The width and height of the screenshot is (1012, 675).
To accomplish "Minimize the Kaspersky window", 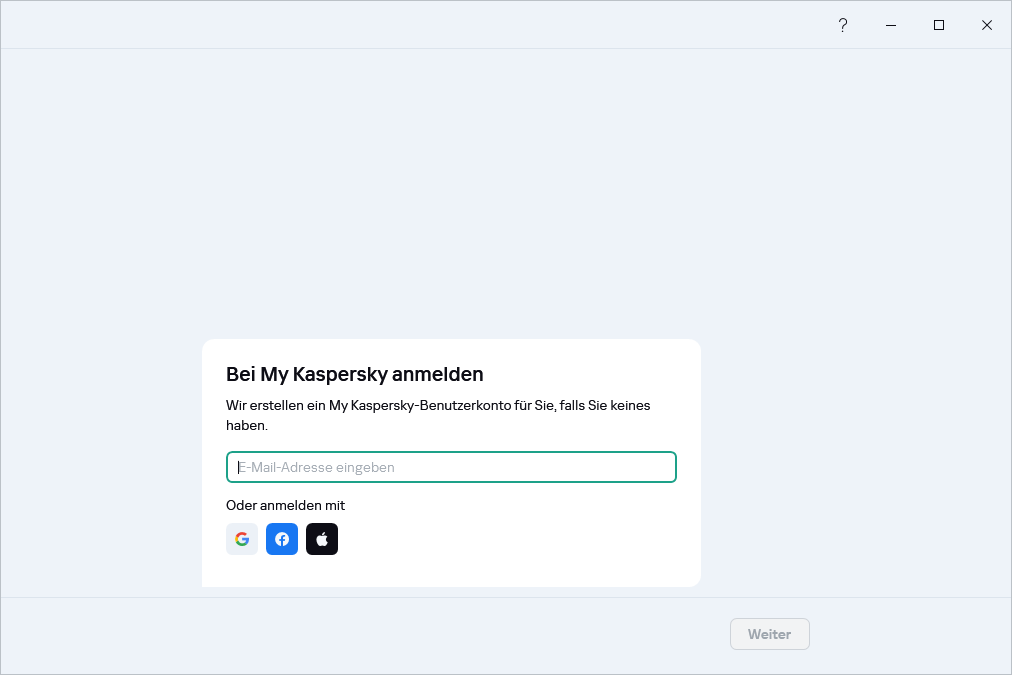I will [890, 24].
